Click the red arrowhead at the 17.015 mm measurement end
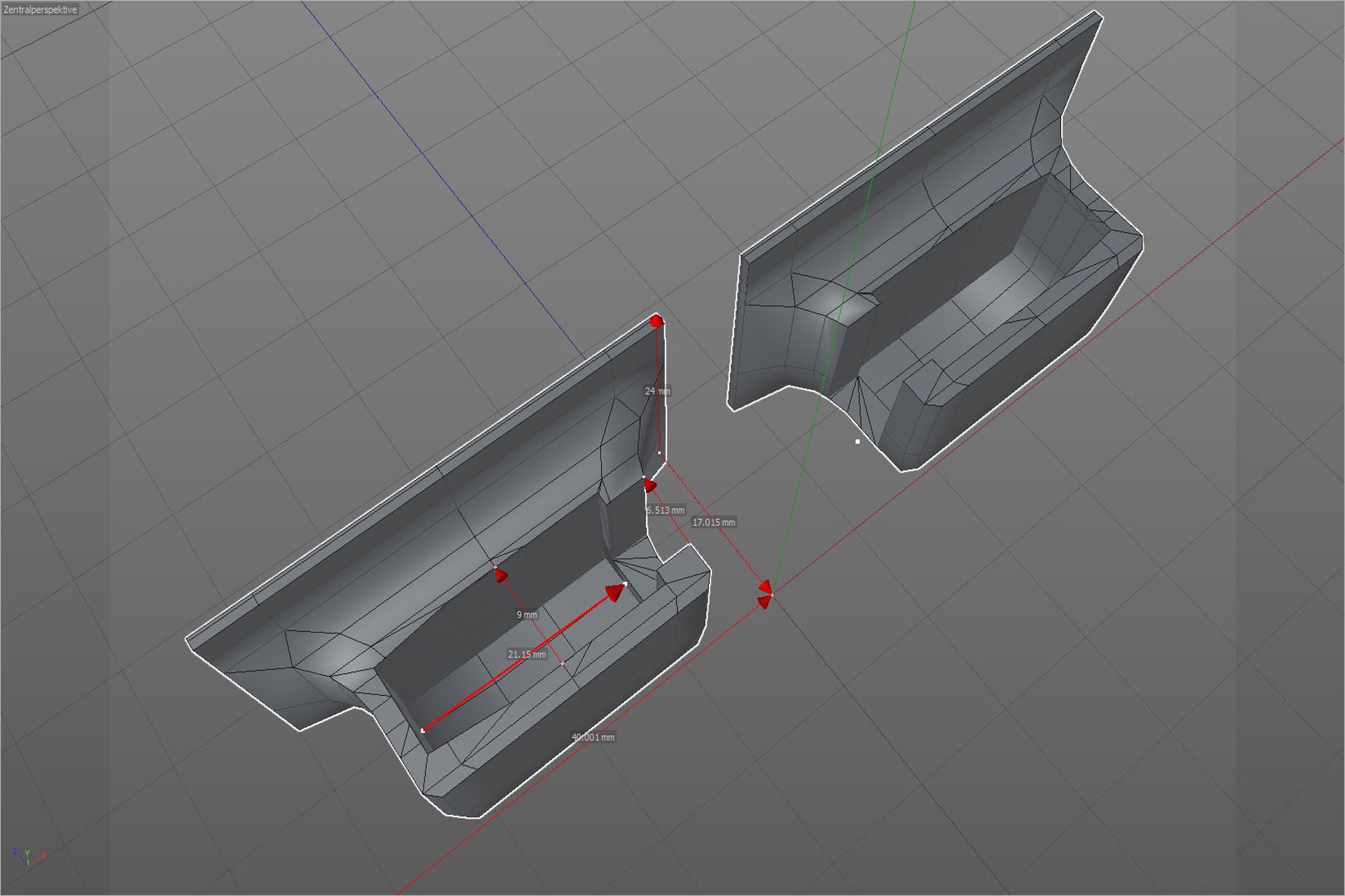Screen dimensions: 1345x896 click(x=764, y=586)
